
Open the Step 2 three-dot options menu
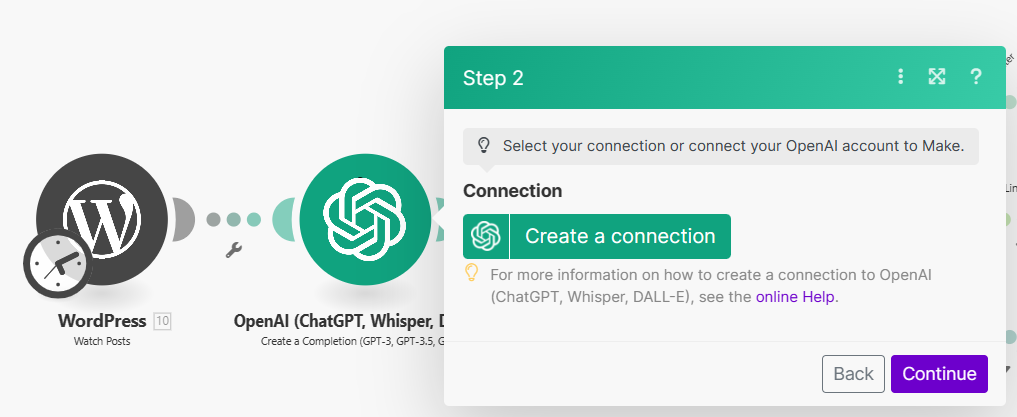tap(900, 77)
